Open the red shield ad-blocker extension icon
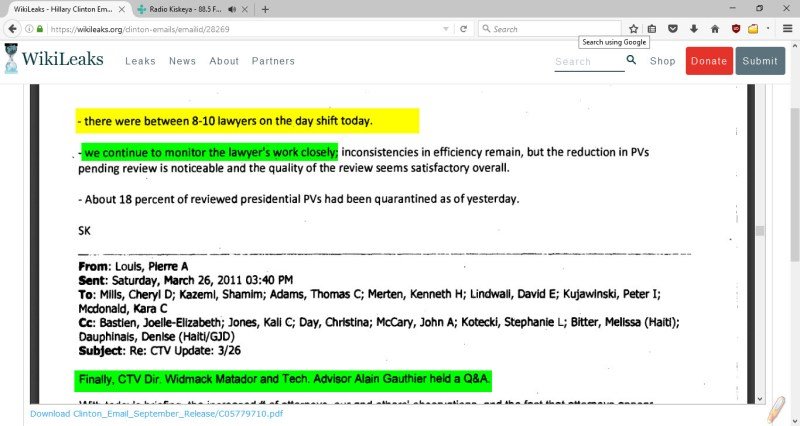Image resolution: width=800 pixels, height=426 pixels. [x=736, y=29]
